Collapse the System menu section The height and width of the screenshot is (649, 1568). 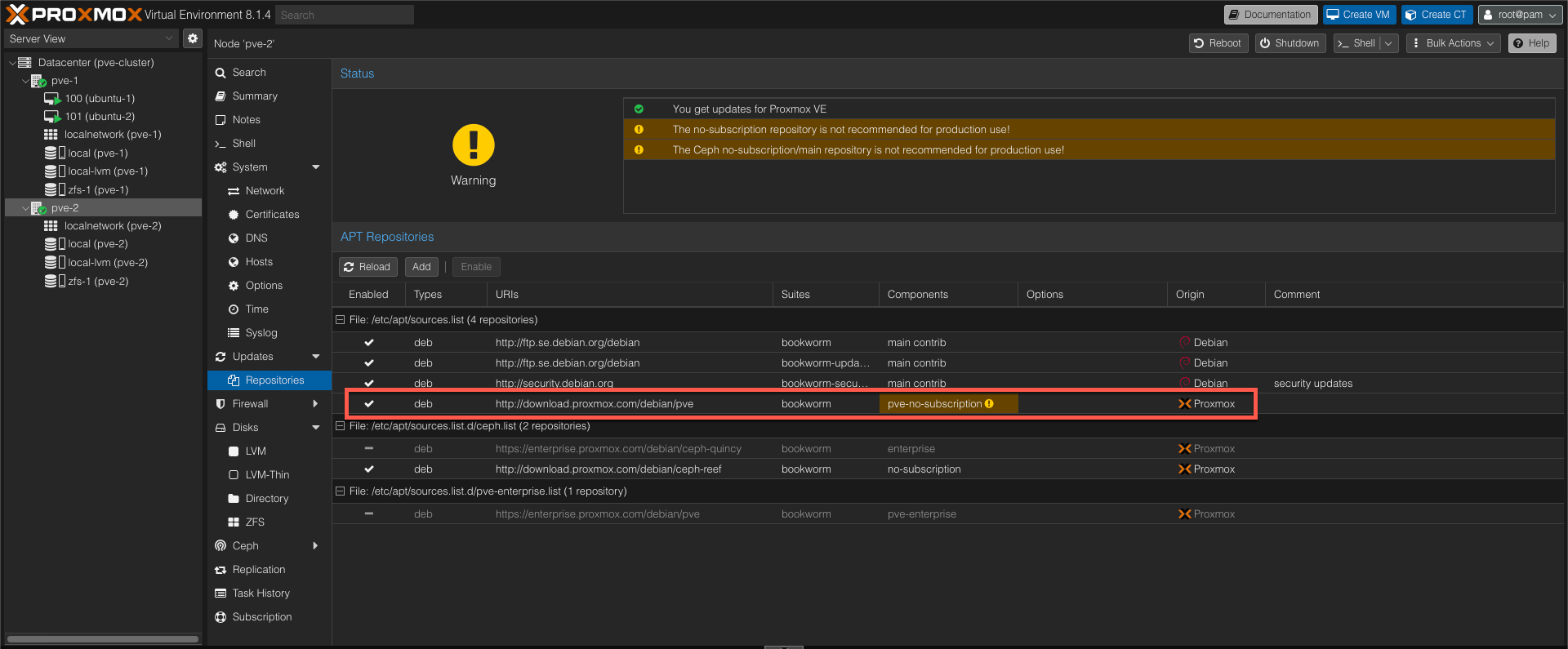pos(316,167)
